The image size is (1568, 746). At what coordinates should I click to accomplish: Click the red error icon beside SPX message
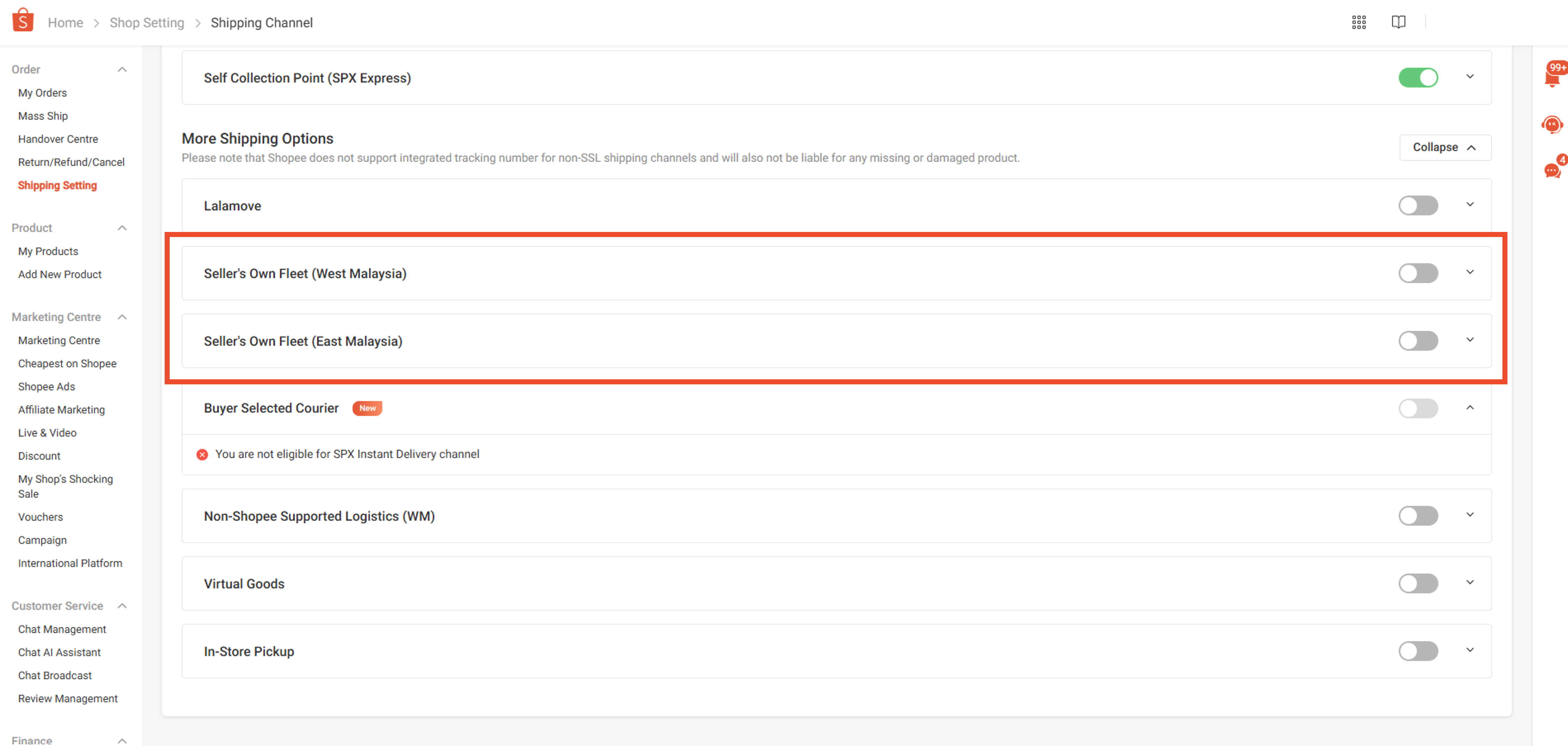[x=202, y=455]
